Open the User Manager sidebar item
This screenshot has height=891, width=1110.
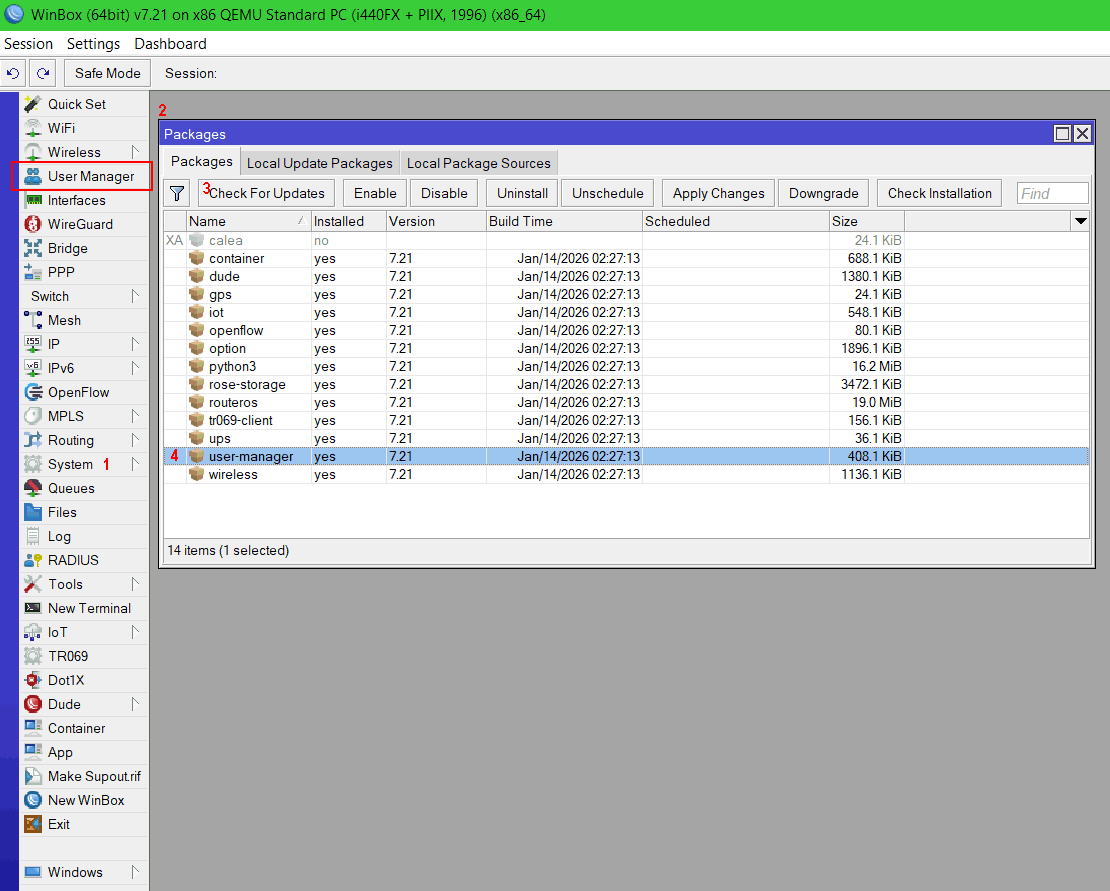click(90, 176)
